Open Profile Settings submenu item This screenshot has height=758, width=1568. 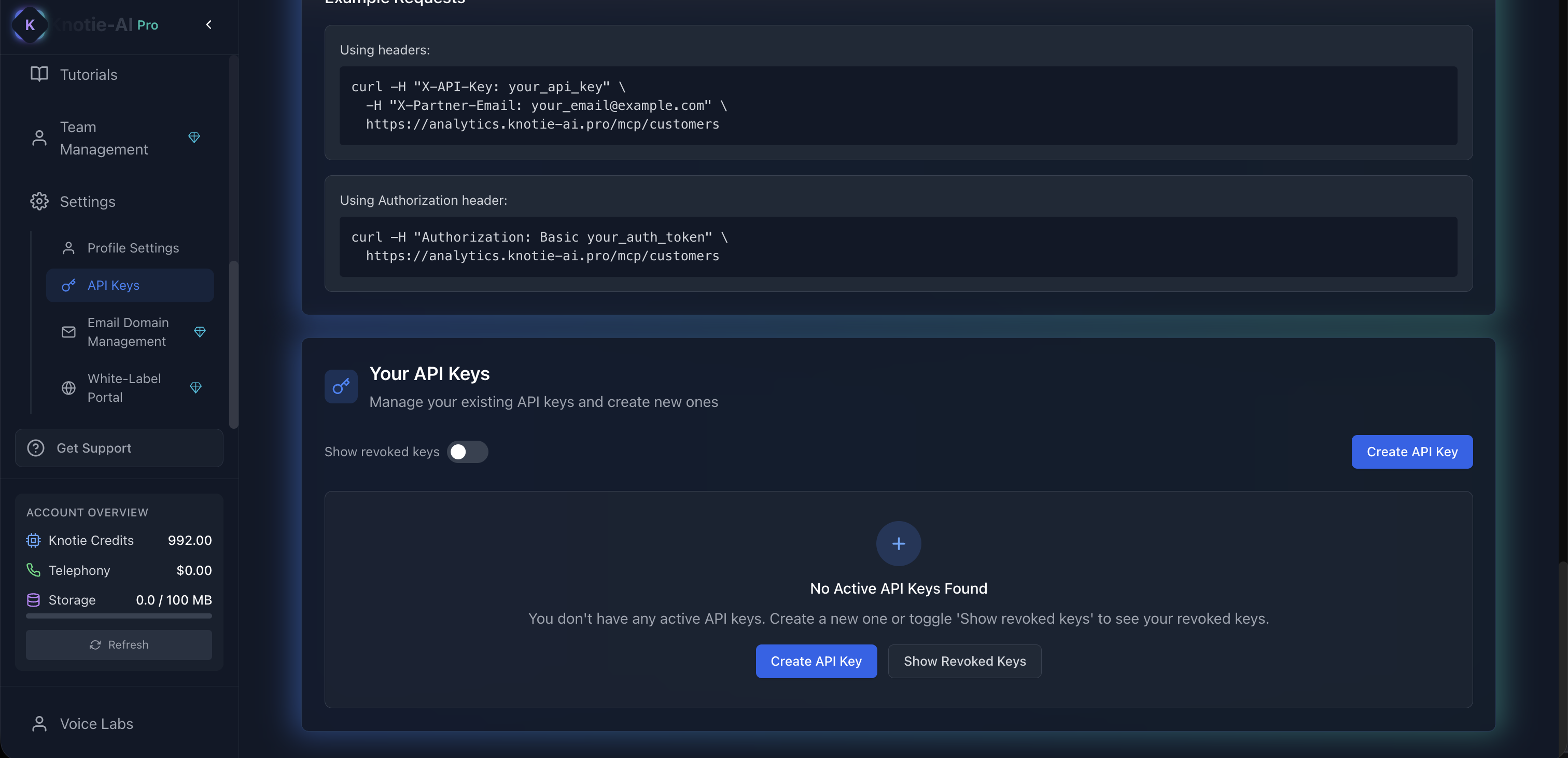point(133,248)
